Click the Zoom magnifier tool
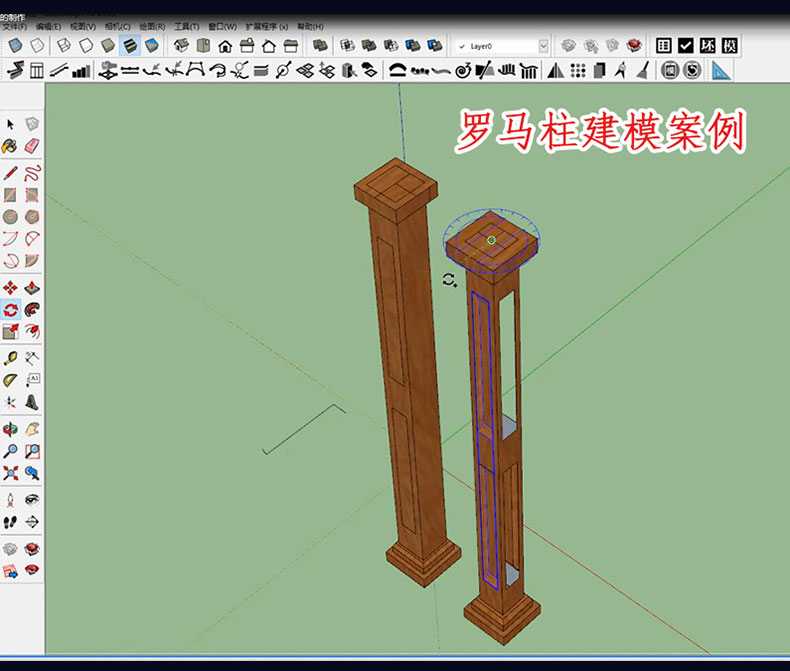The width and height of the screenshot is (790, 671). pos(11,451)
